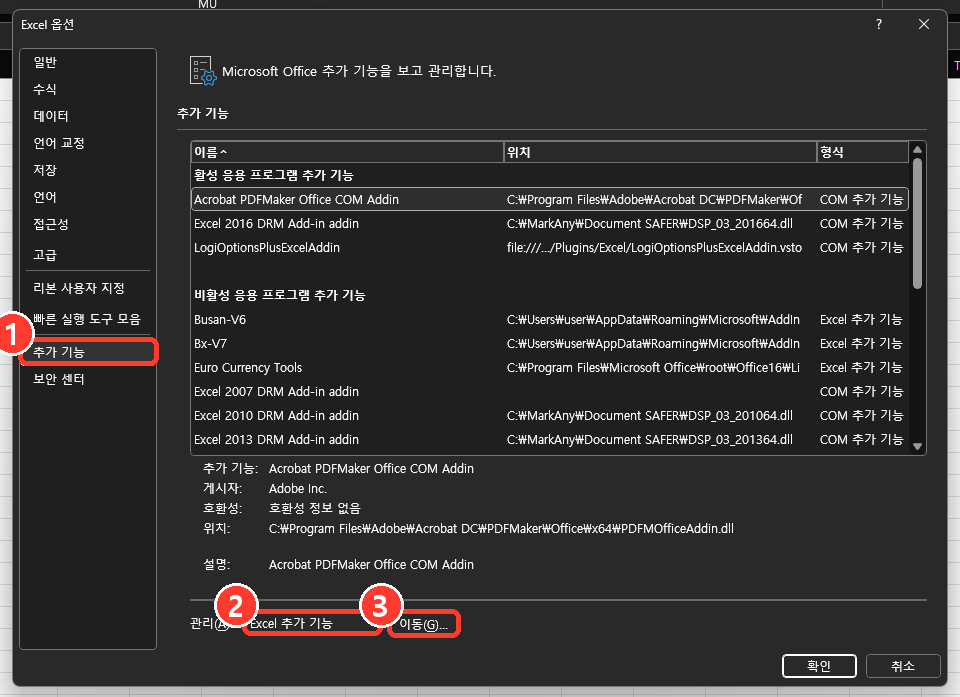
Task: Sort add-ins by 형식 column header
Action: click(x=863, y=152)
